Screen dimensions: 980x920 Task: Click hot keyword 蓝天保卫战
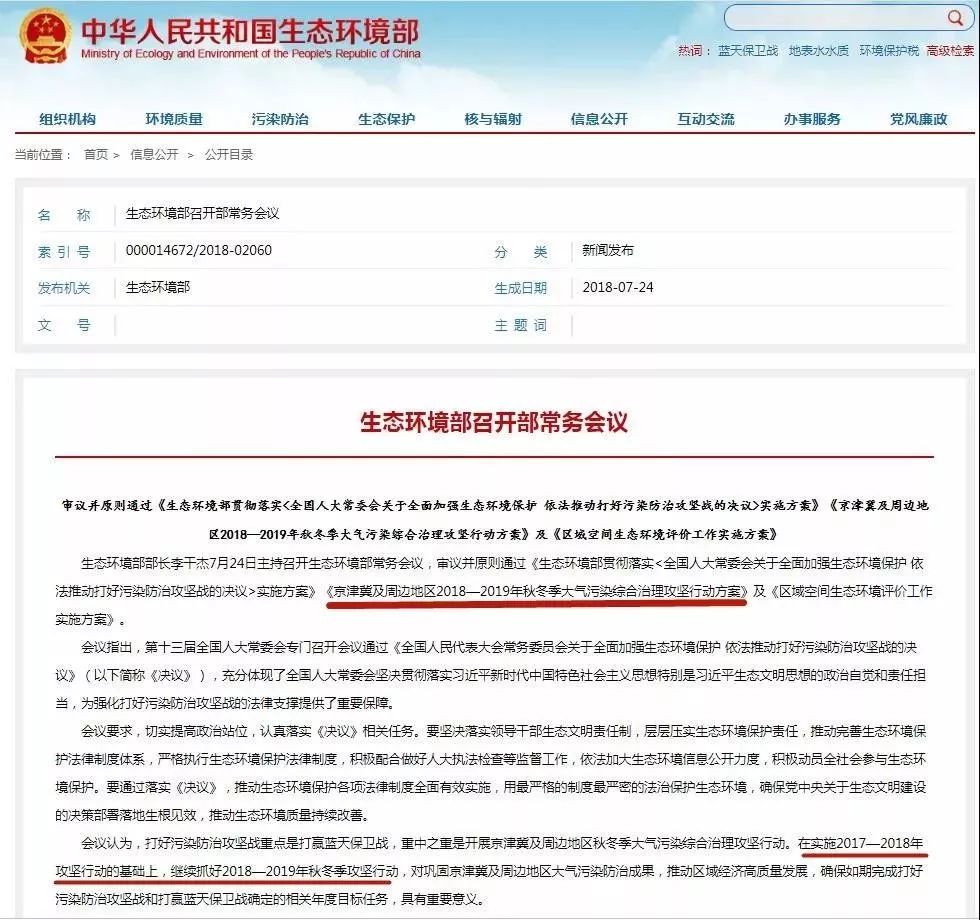(x=748, y=51)
